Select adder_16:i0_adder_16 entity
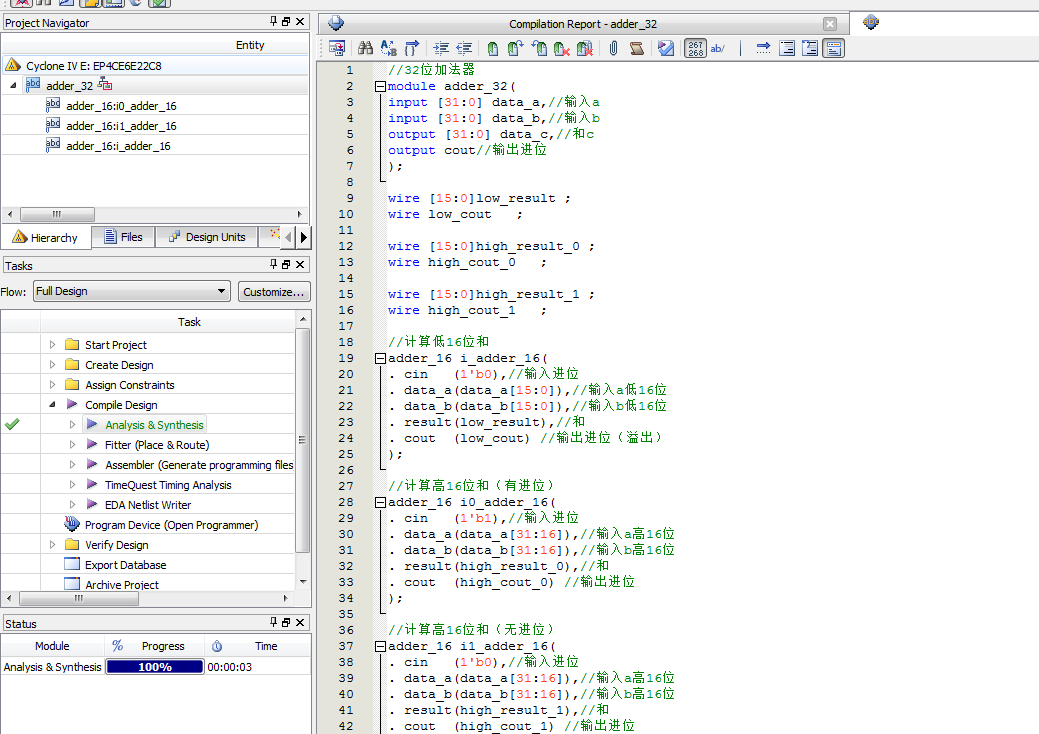 tap(121, 106)
